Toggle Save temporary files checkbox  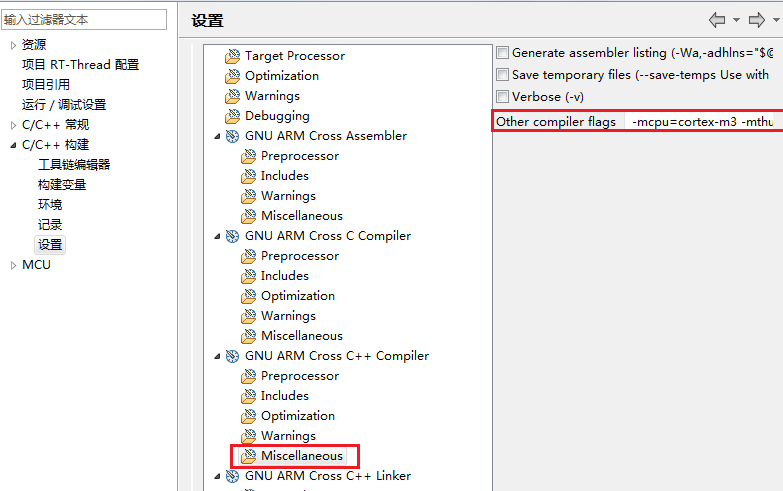(x=503, y=75)
